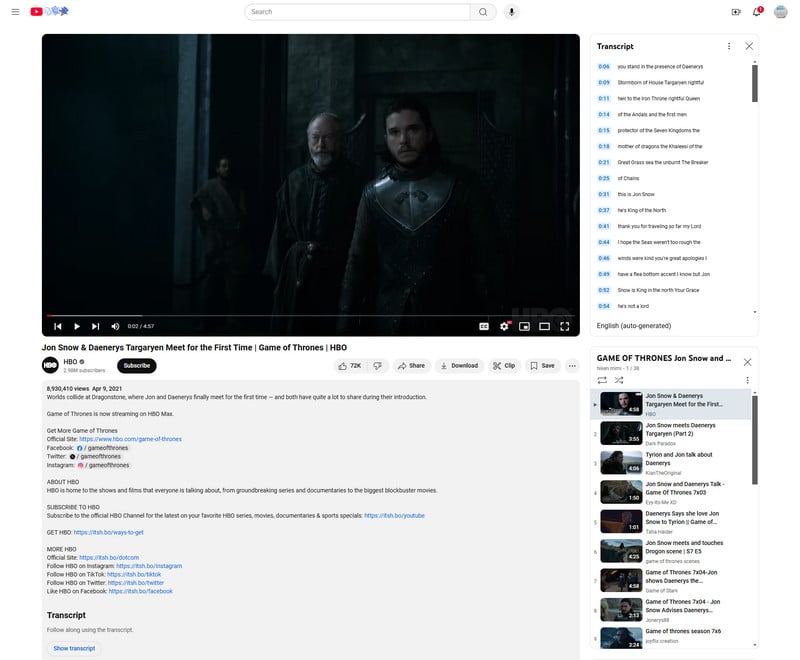This screenshot has width=800, height=660.
Task: Open the account avatar menu
Action: [x=780, y=12]
